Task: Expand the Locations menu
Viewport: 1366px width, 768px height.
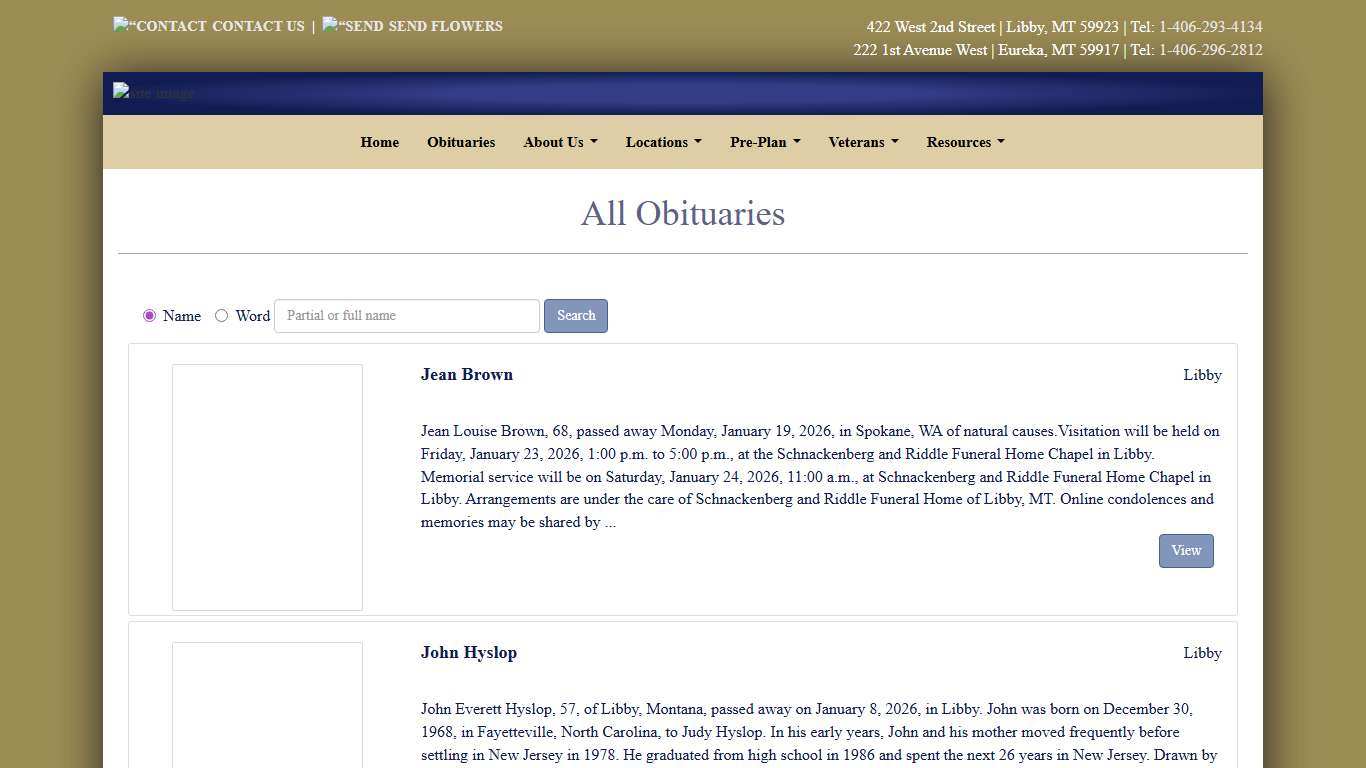Action: click(663, 142)
